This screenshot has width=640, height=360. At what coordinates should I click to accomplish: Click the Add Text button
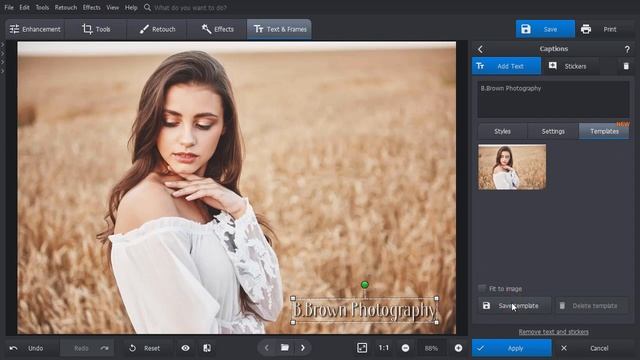click(x=507, y=66)
